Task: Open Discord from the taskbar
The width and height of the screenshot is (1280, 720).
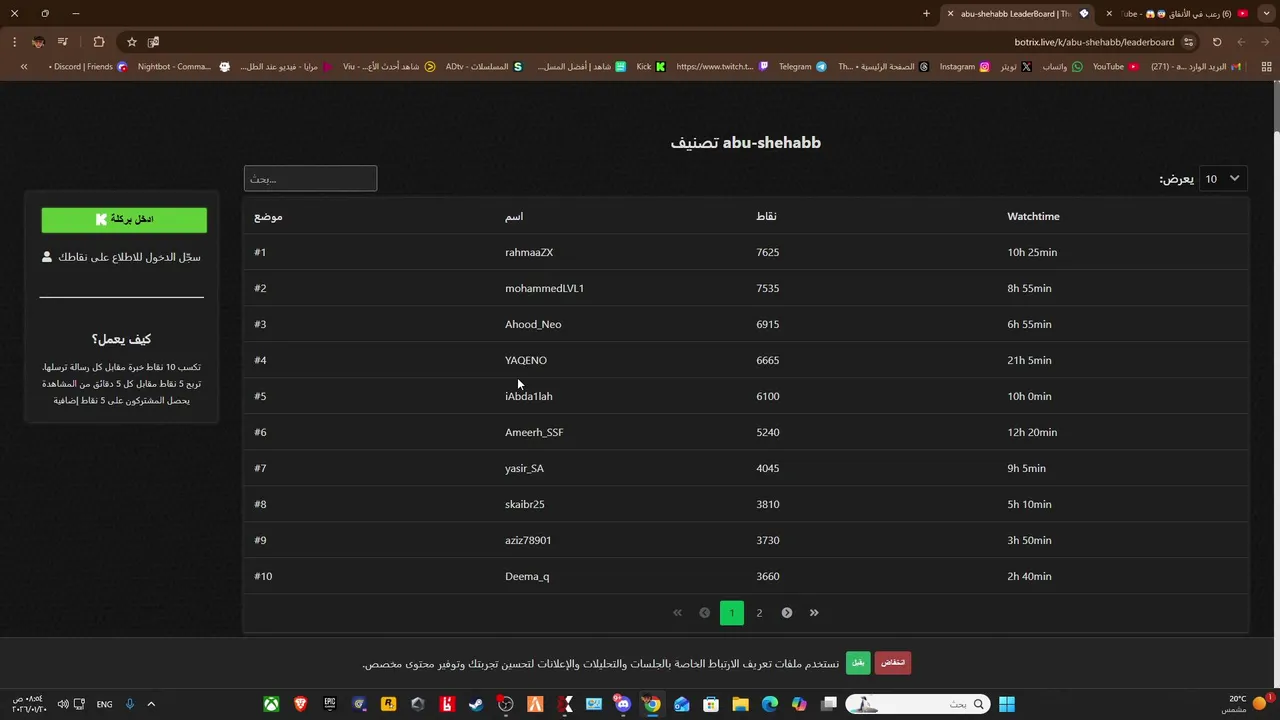Action: coord(623,704)
